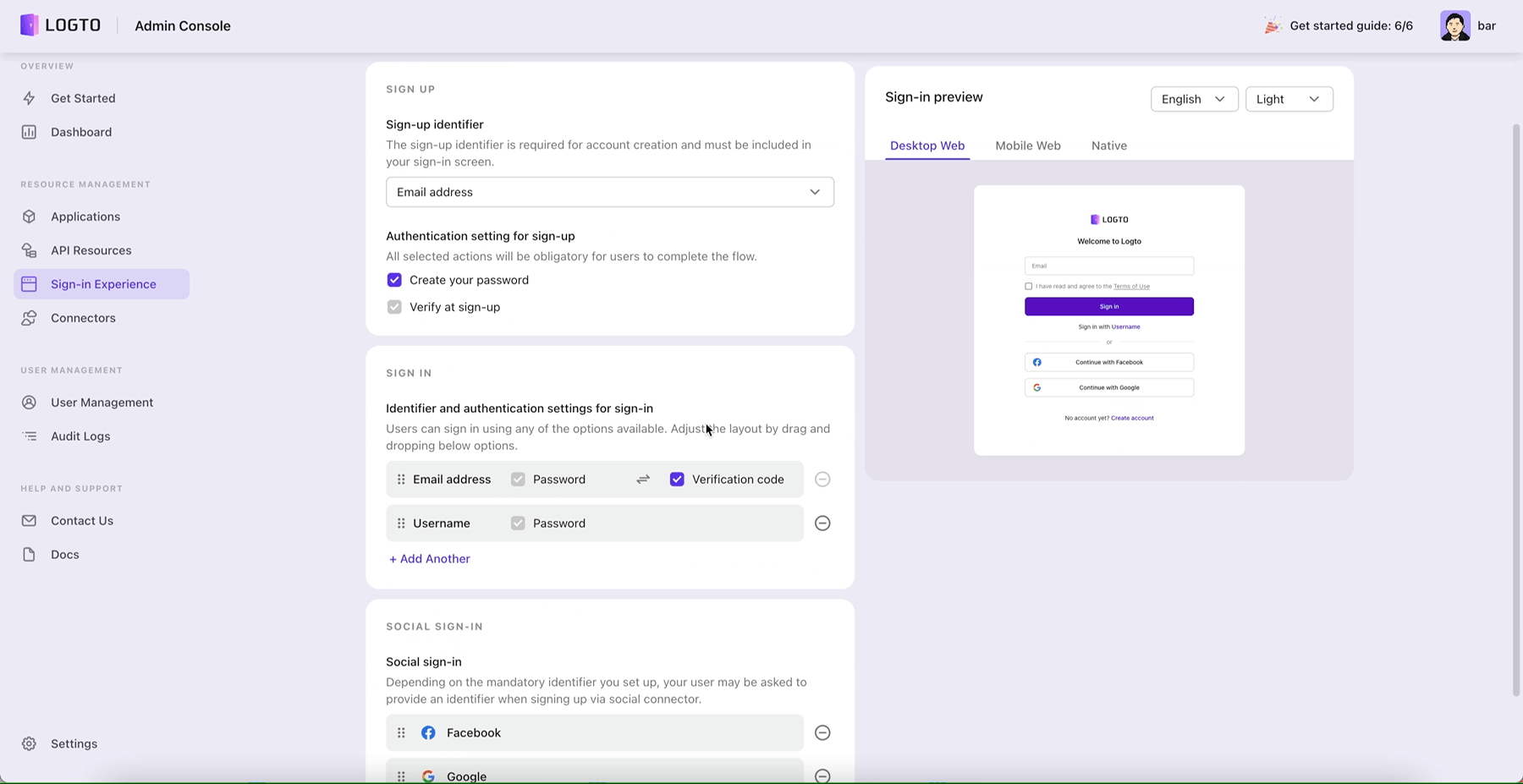Navigate to Connectors section
The image size is (1523, 784).
click(x=83, y=318)
